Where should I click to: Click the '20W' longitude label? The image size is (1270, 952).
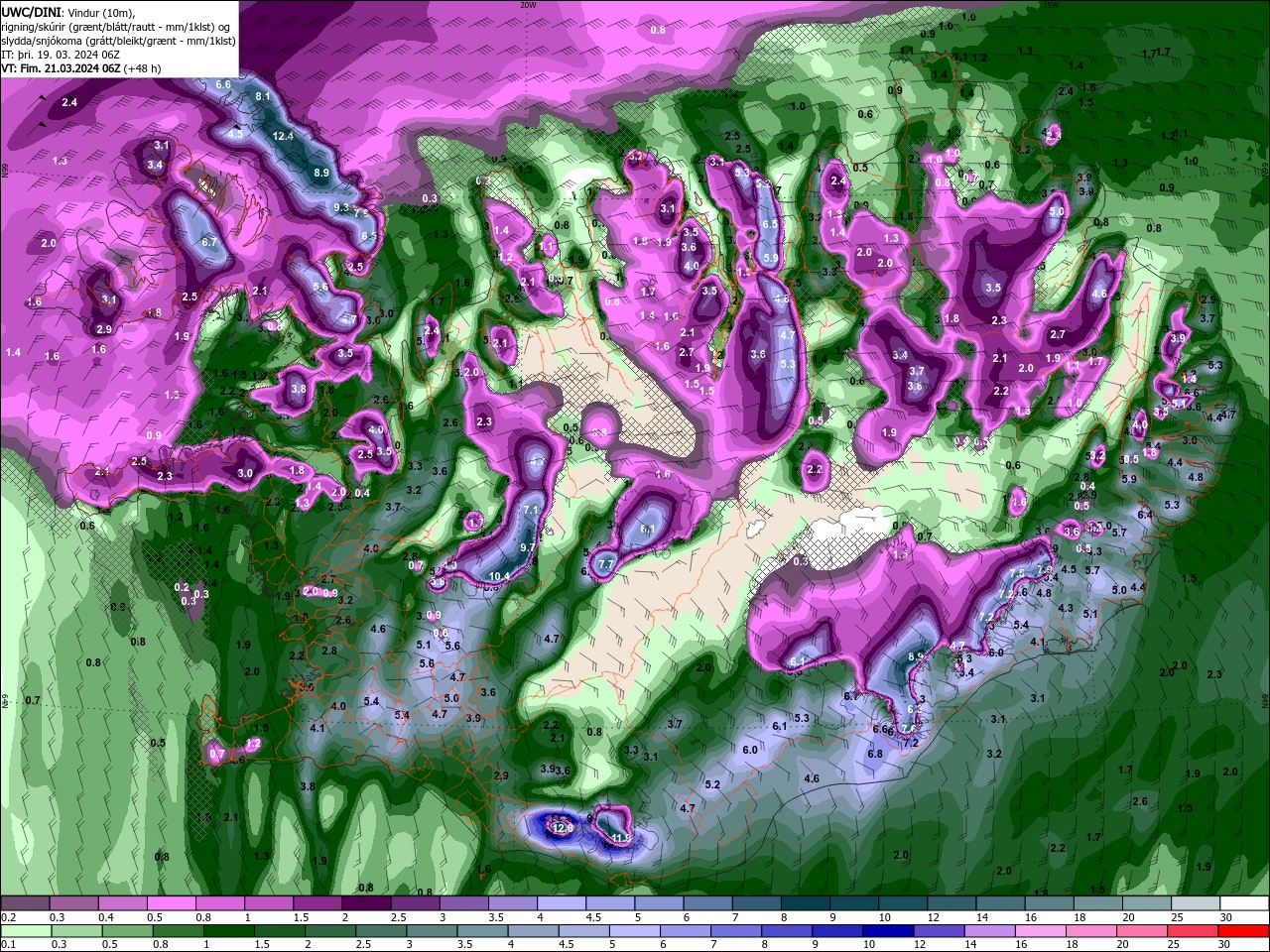[x=528, y=4]
